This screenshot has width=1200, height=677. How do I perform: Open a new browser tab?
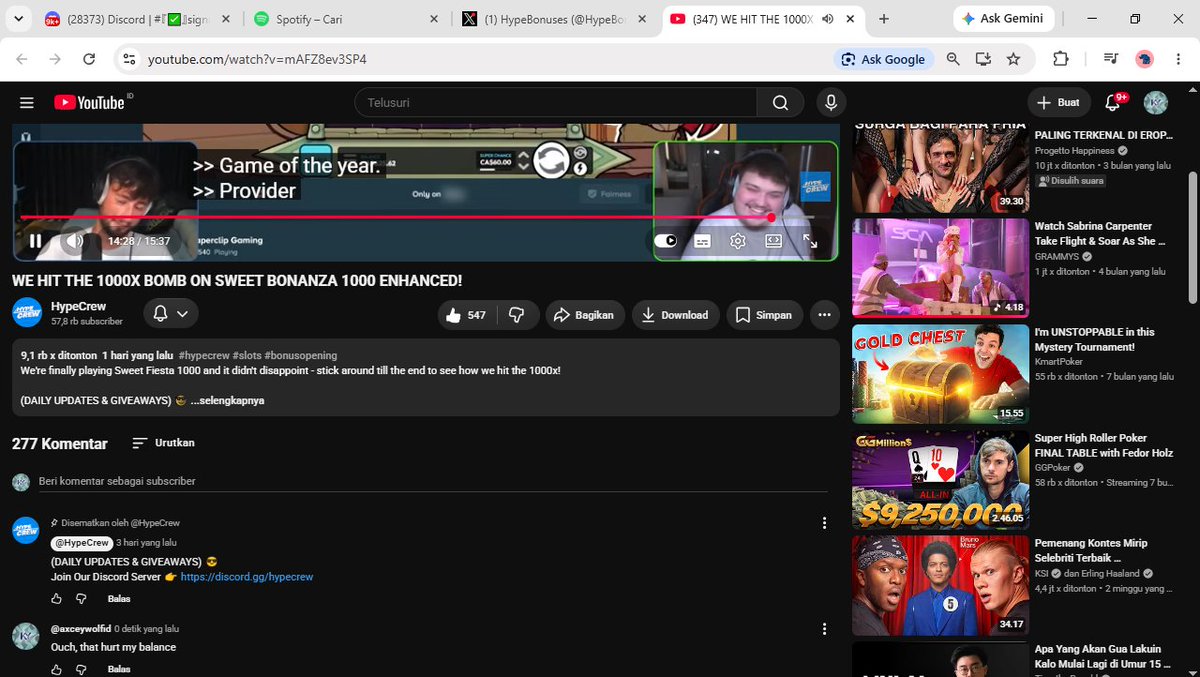(x=884, y=19)
